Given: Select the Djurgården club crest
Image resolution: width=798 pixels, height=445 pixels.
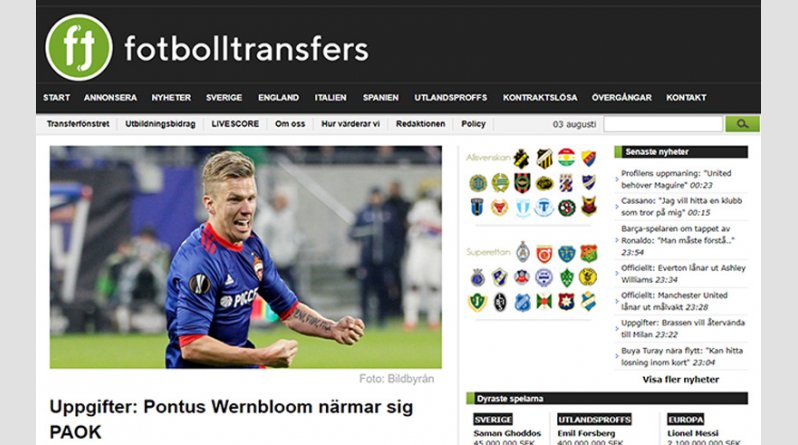Looking at the screenshot, I should pos(588,158).
